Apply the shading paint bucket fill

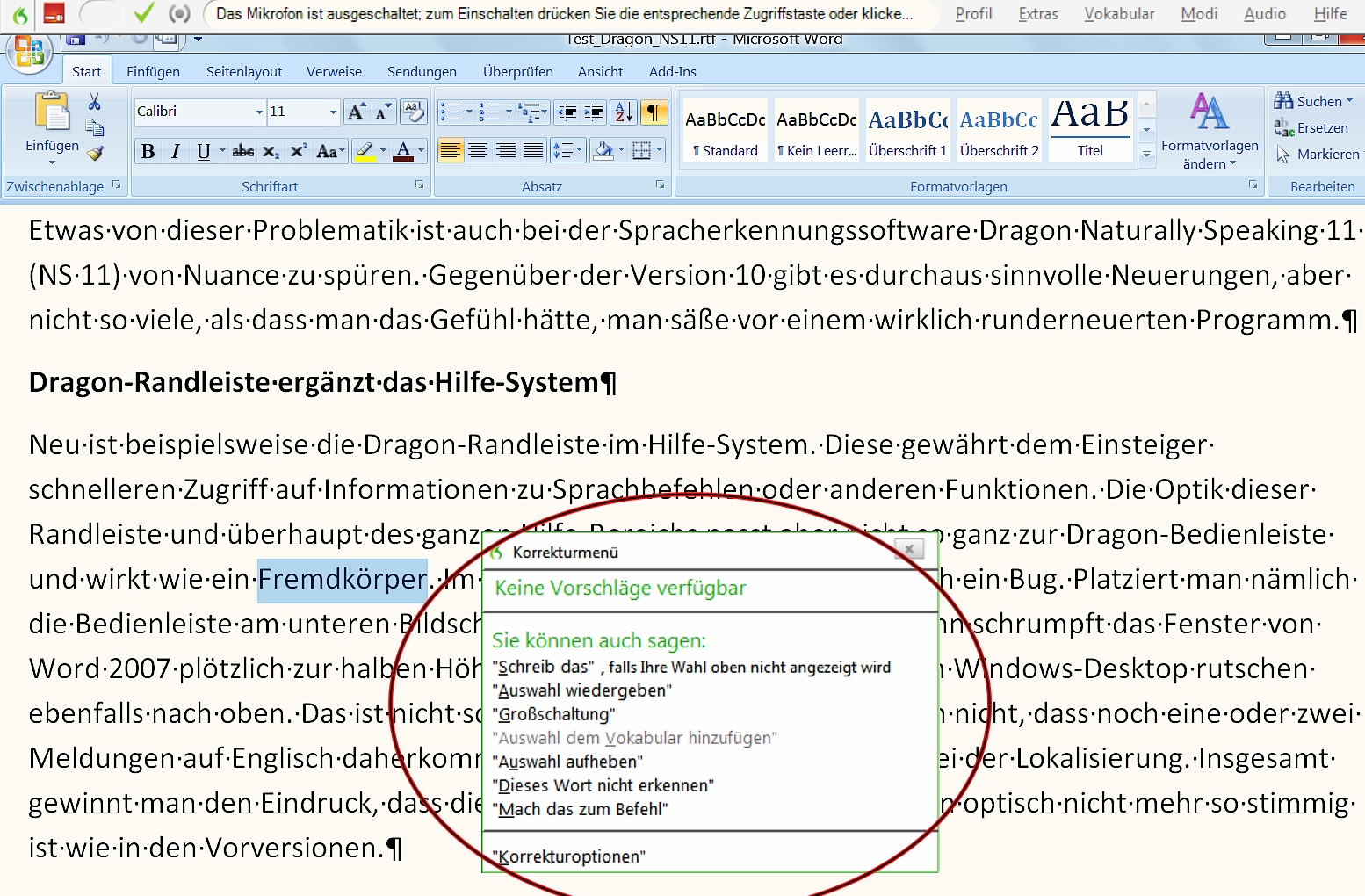[x=603, y=151]
